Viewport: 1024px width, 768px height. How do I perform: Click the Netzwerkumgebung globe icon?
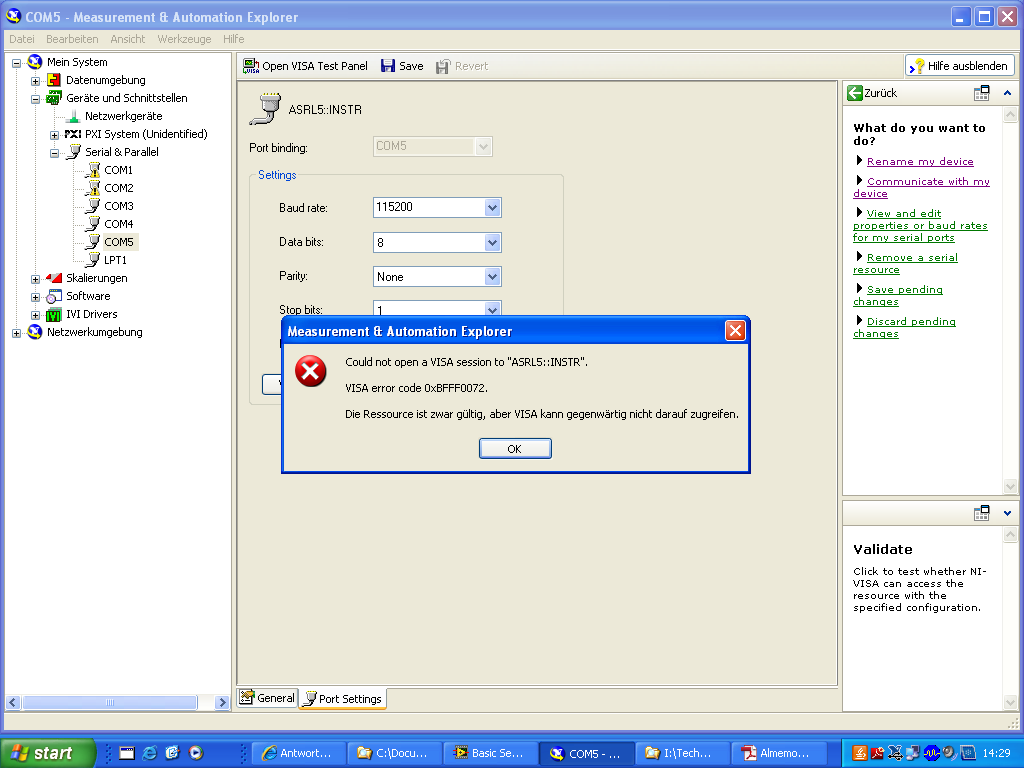pyautogui.click(x=35, y=332)
